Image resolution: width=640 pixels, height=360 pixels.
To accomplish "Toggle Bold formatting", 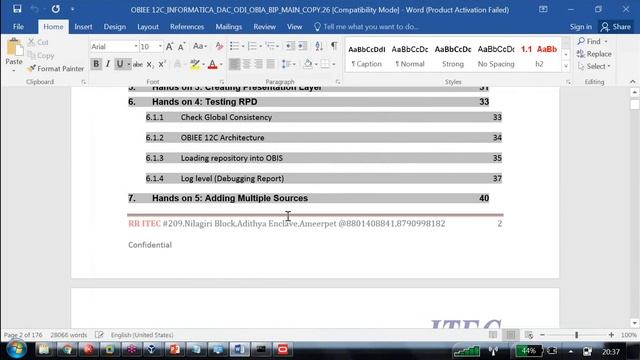I will coord(96,64).
